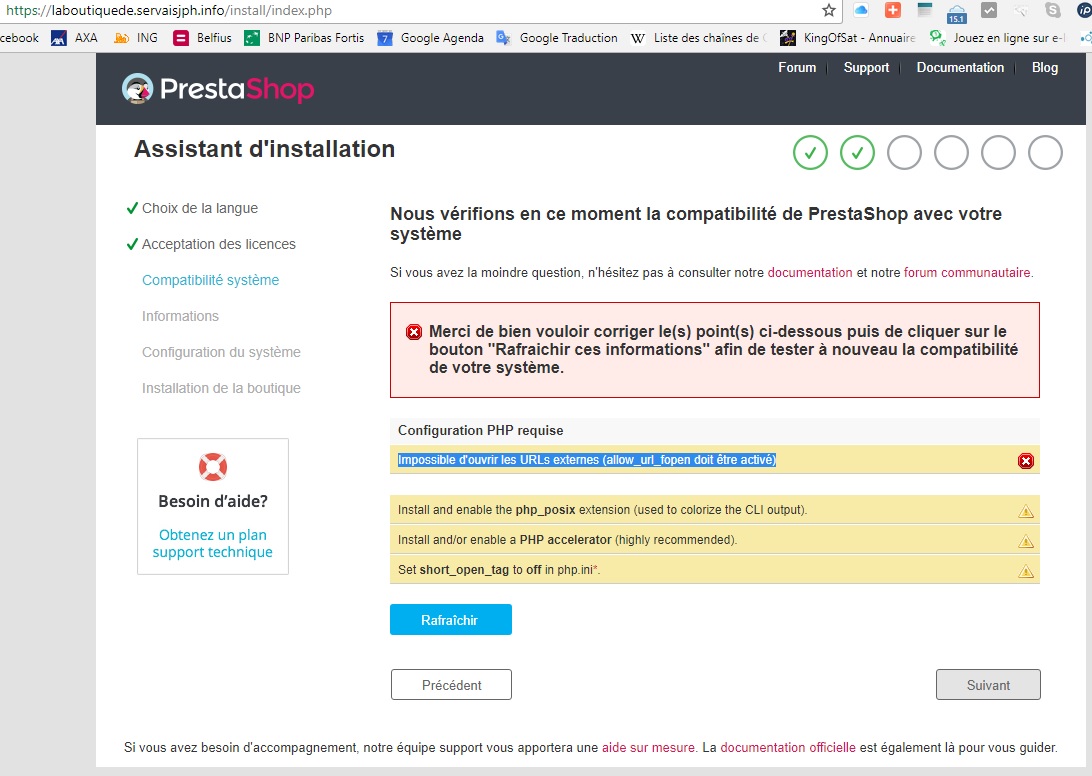
Task: Follow the forum communautaire link
Action: point(967,272)
